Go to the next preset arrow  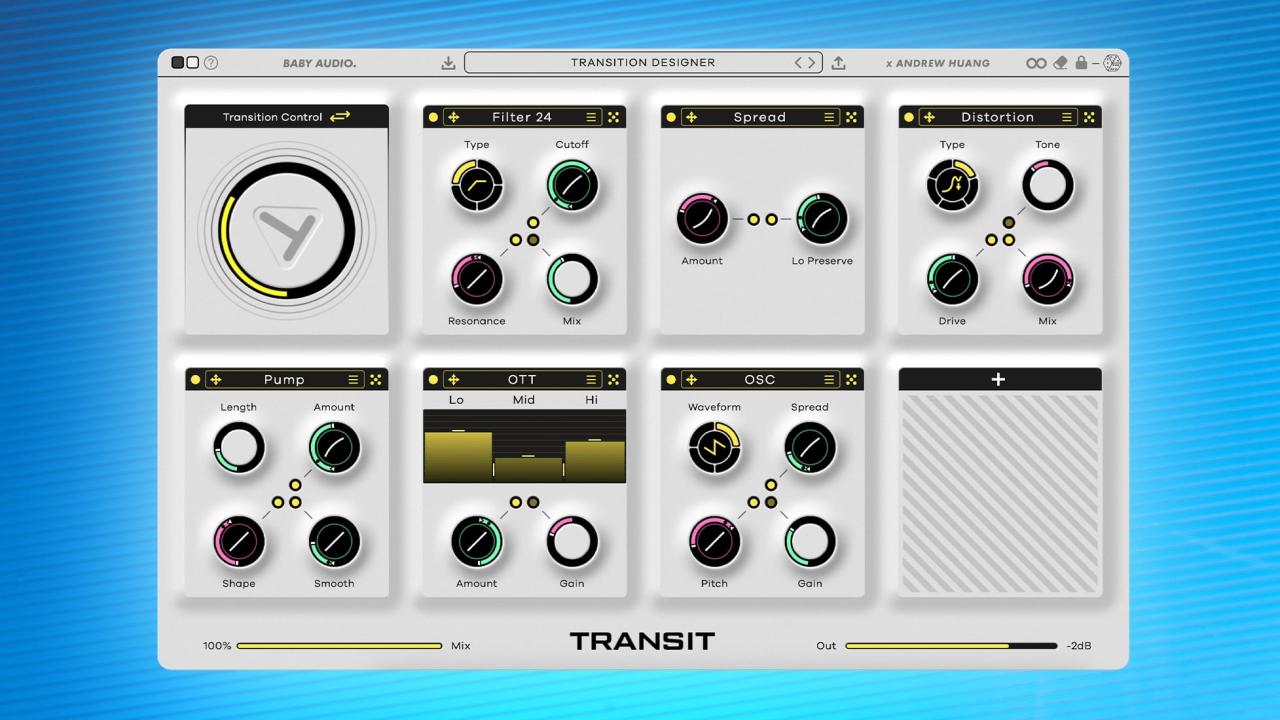pyautogui.click(x=812, y=63)
